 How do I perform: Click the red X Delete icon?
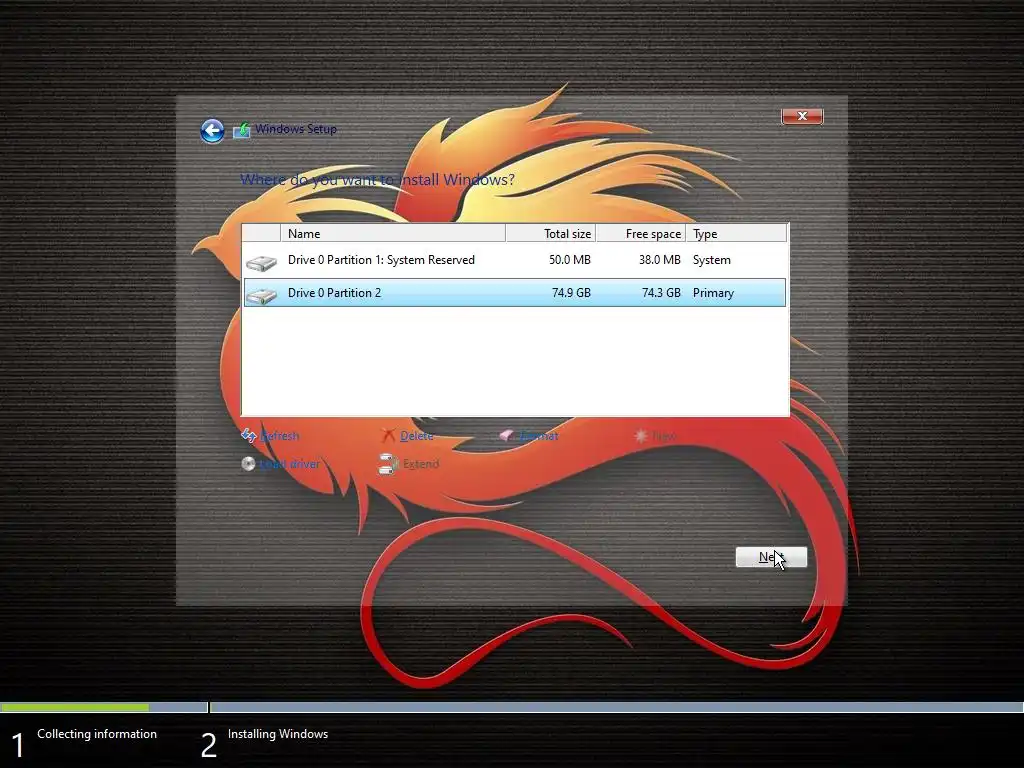(x=388, y=435)
